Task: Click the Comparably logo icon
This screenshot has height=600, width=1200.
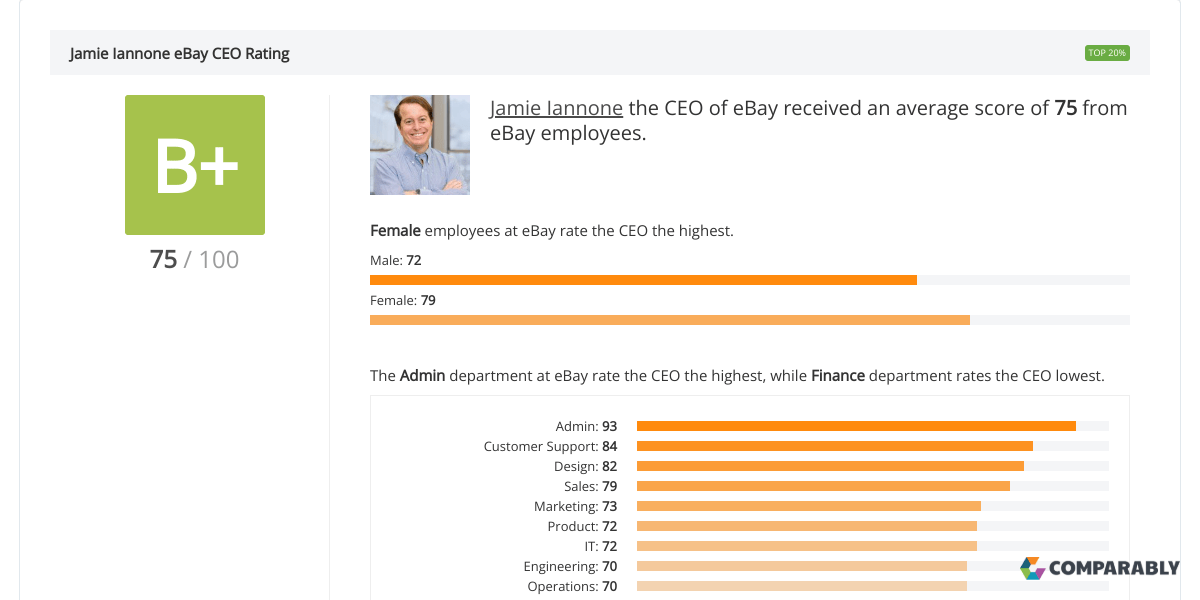Action: pos(1032,568)
